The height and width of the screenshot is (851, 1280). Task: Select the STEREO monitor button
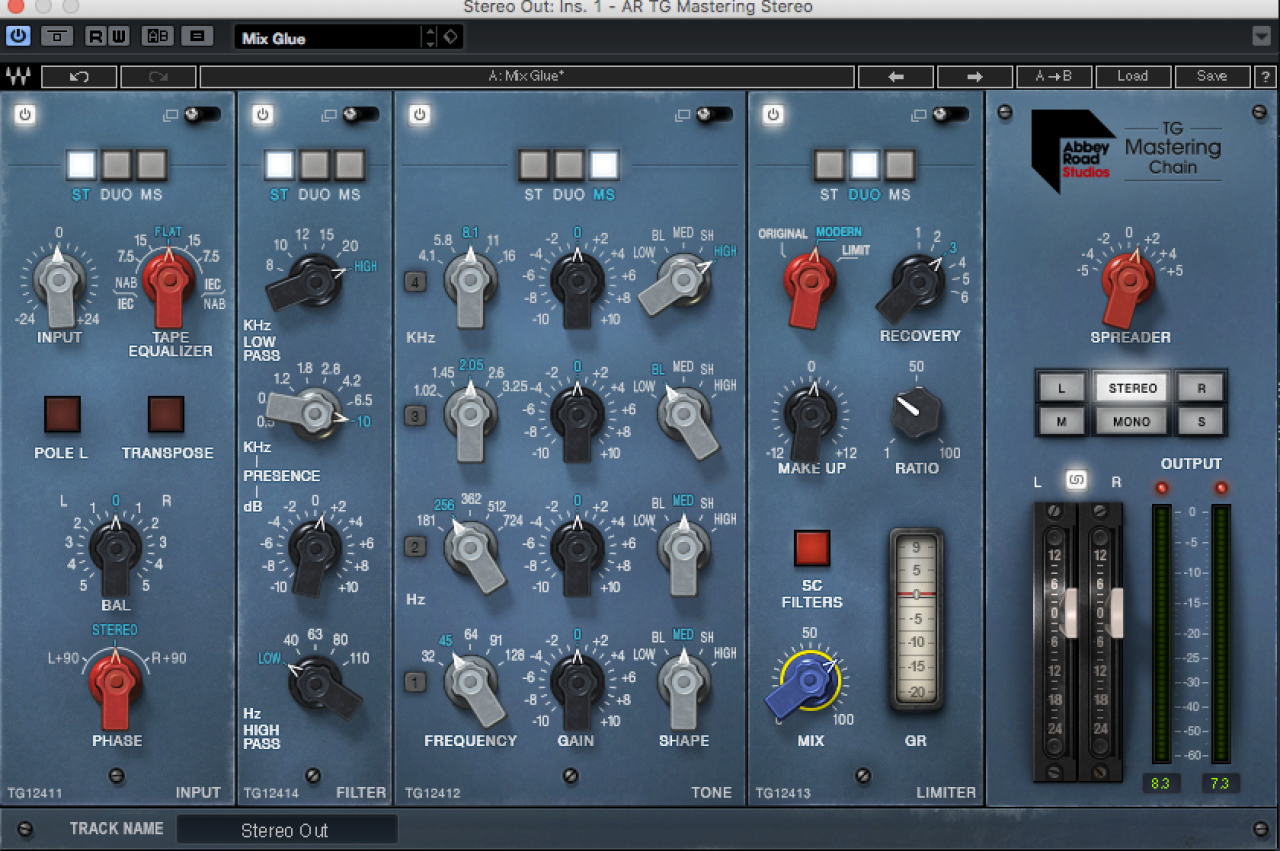[1131, 388]
